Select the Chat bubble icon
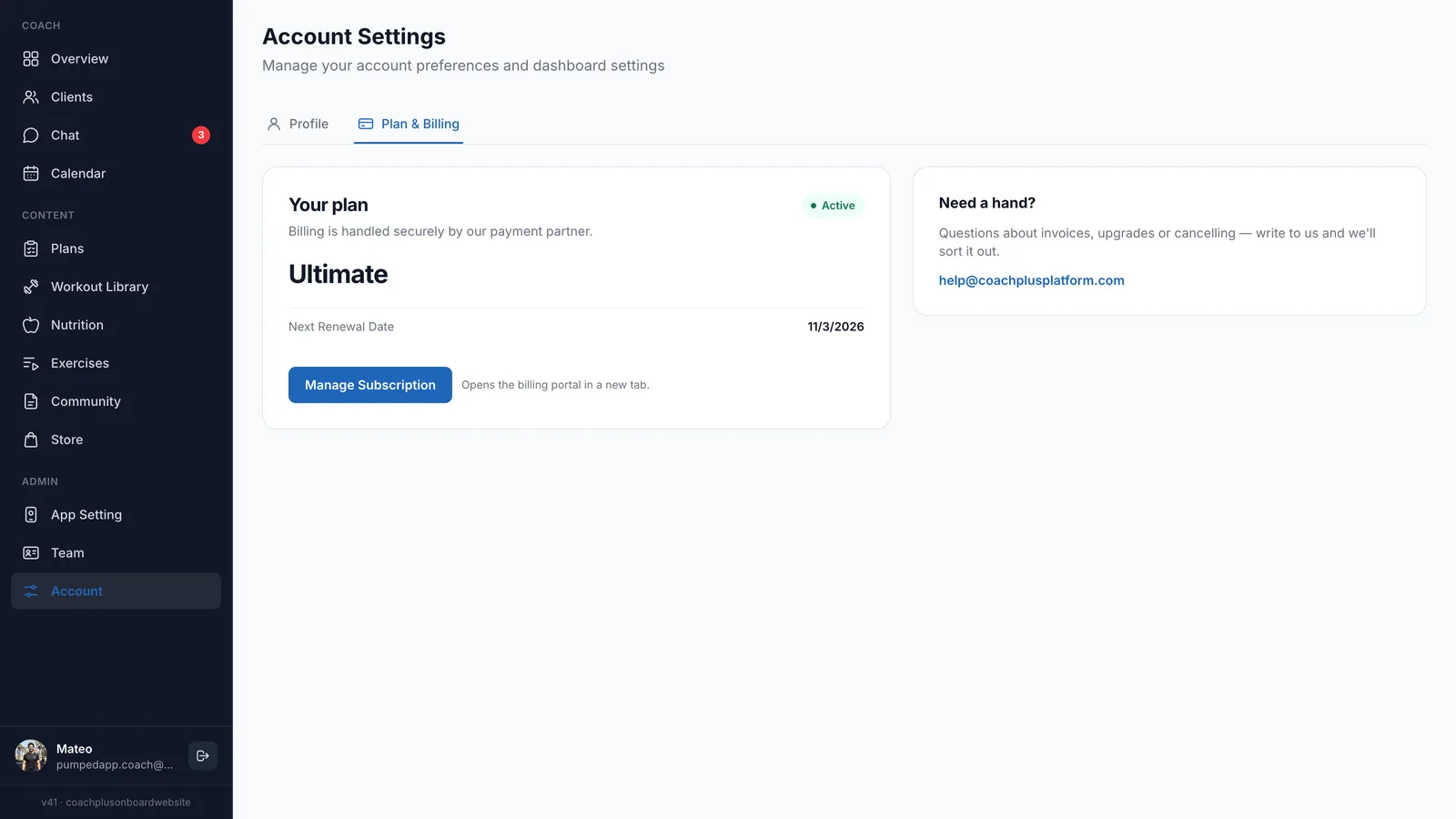Screen dimensions: 1456x819 31,136
